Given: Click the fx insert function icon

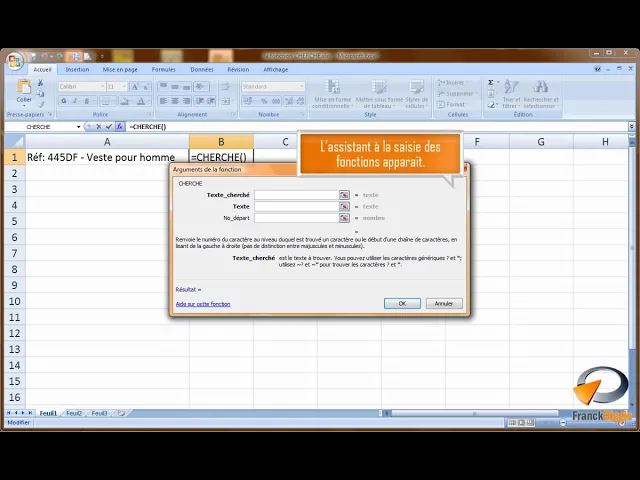Looking at the screenshot, I should tap(120, 127).
